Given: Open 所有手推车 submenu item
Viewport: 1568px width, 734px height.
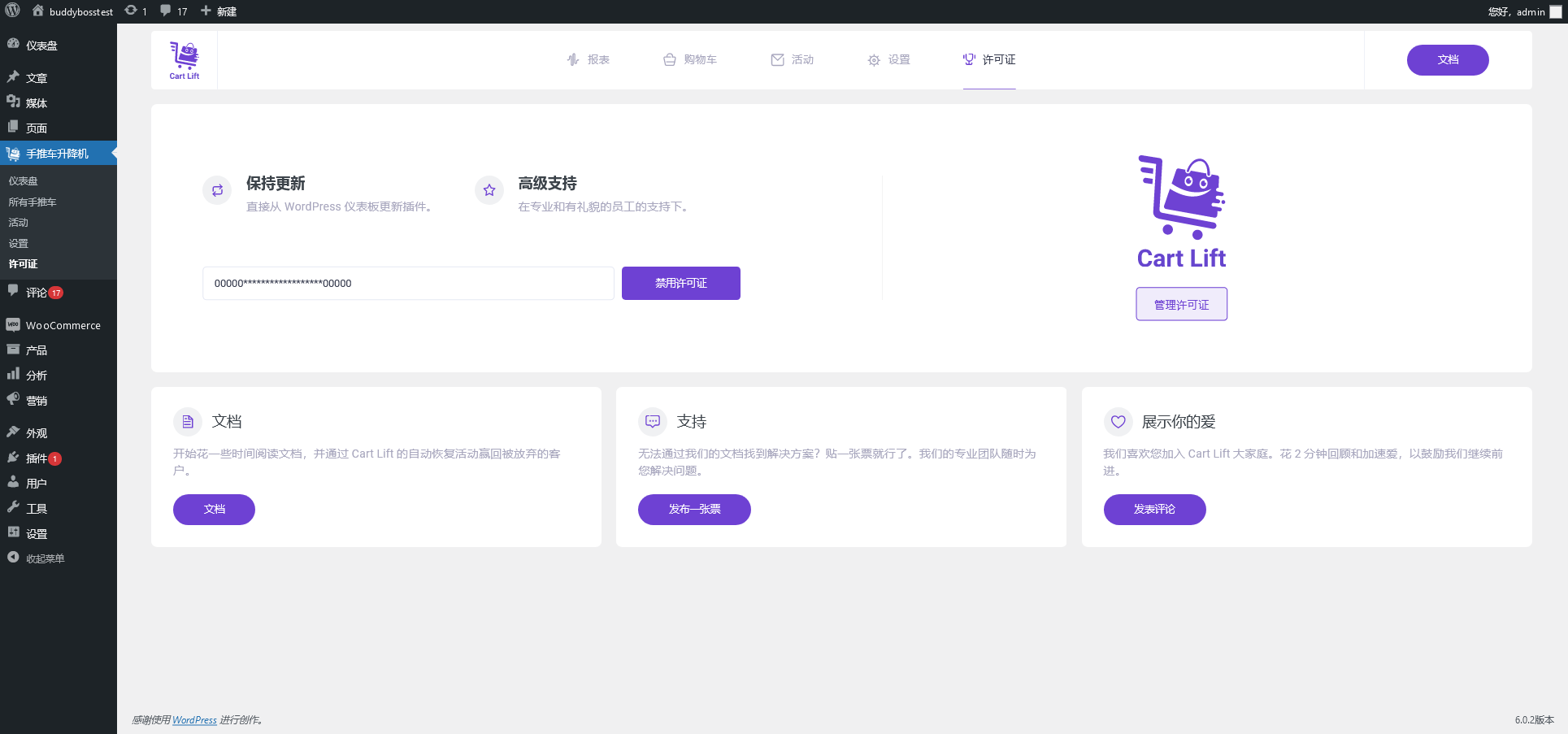Looking at the screenshot, I should [x=33, y=202].
